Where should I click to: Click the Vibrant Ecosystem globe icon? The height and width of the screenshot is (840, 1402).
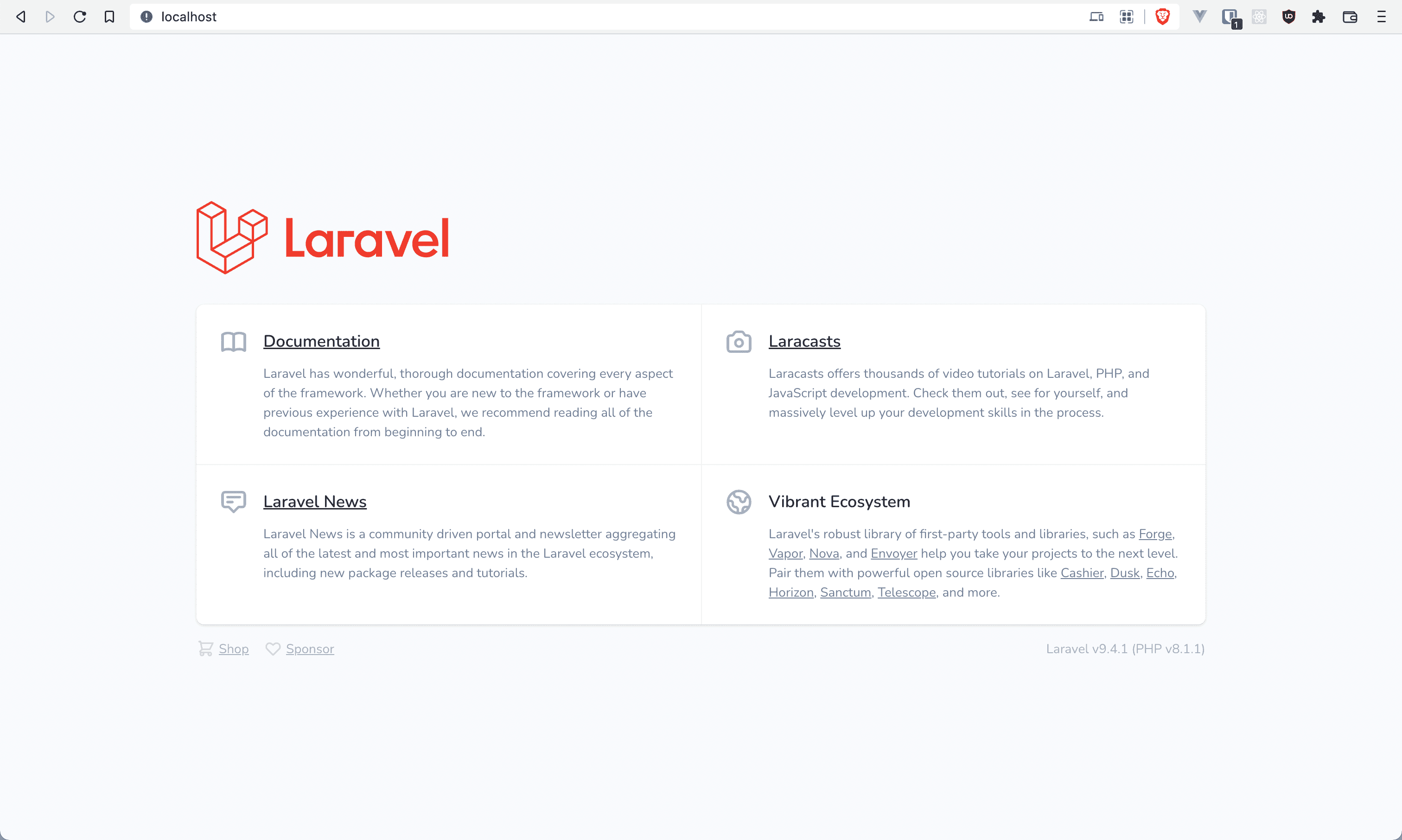(737, 501)
